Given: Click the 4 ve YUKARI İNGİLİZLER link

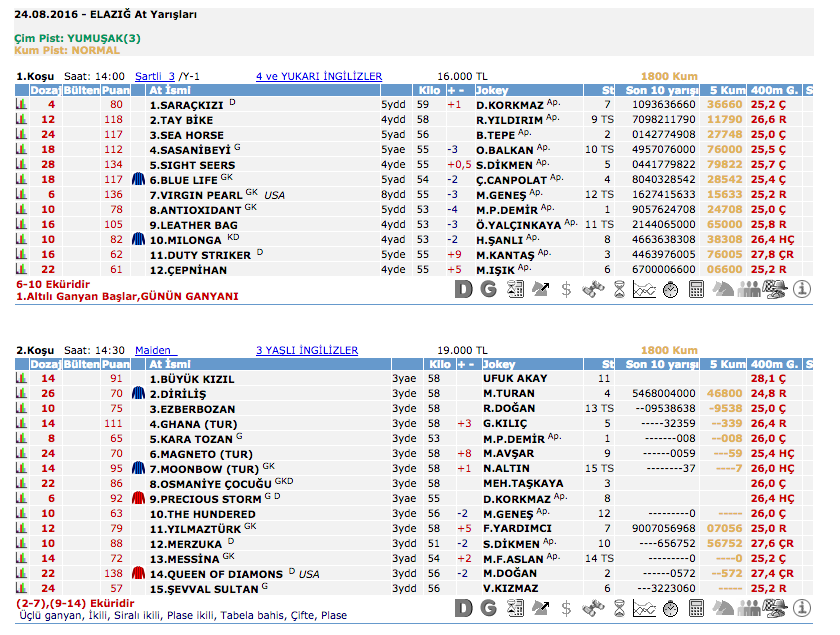Looking at the screenshot, I should (318, 76).
